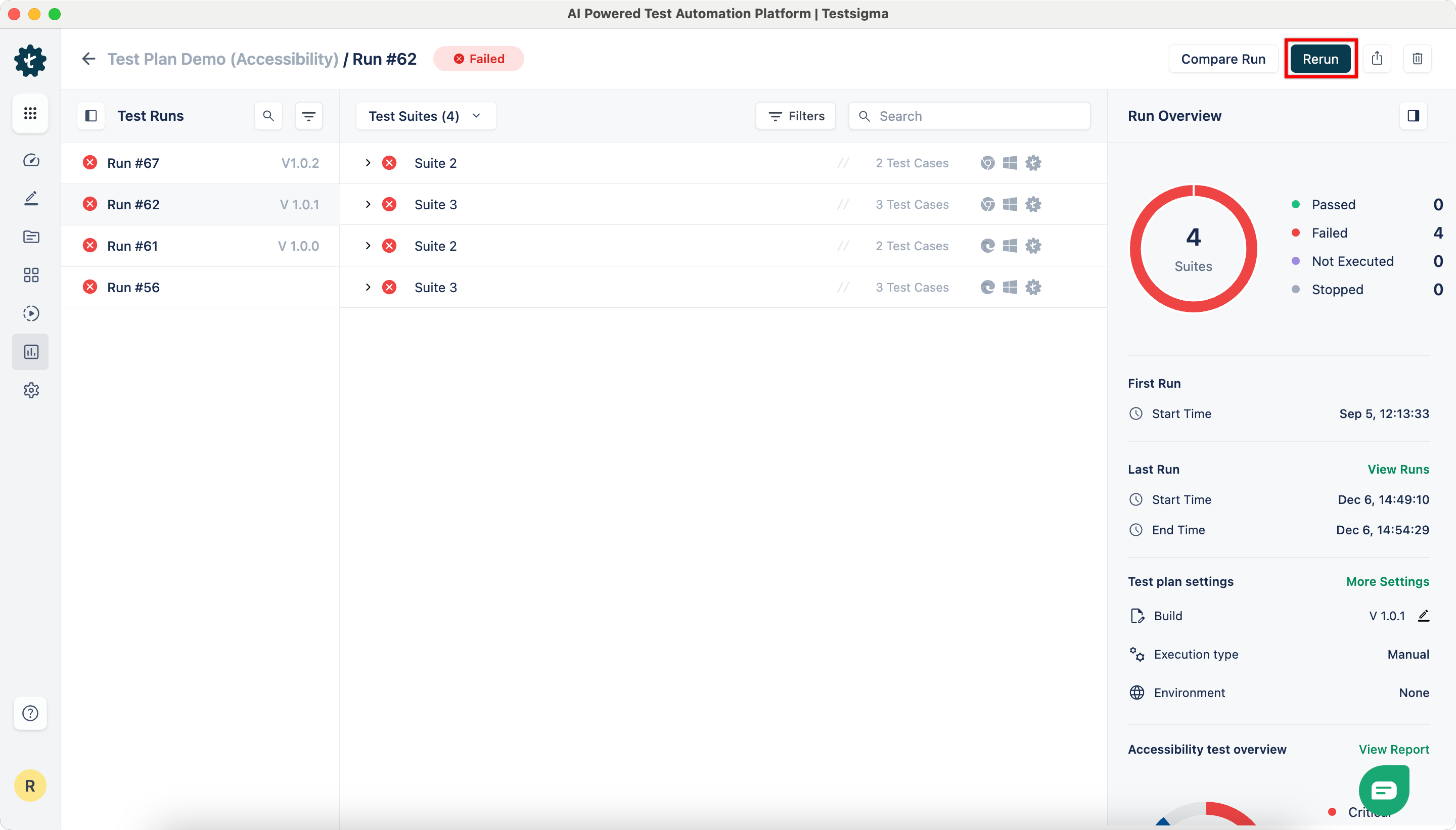Open the apps grid menu icon
Viewport: 1456px width, 830px height.
(30, 113)
